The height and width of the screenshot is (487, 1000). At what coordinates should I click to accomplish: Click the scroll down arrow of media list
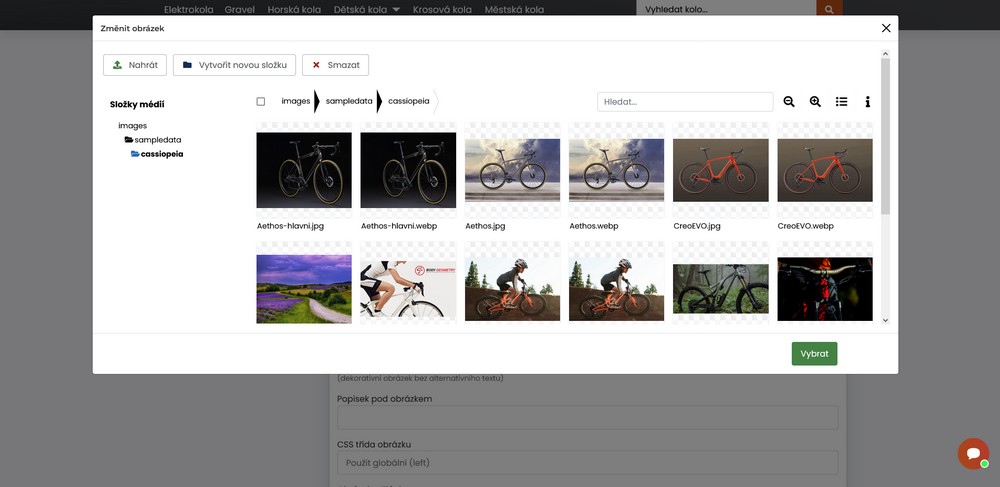[885, 320]
